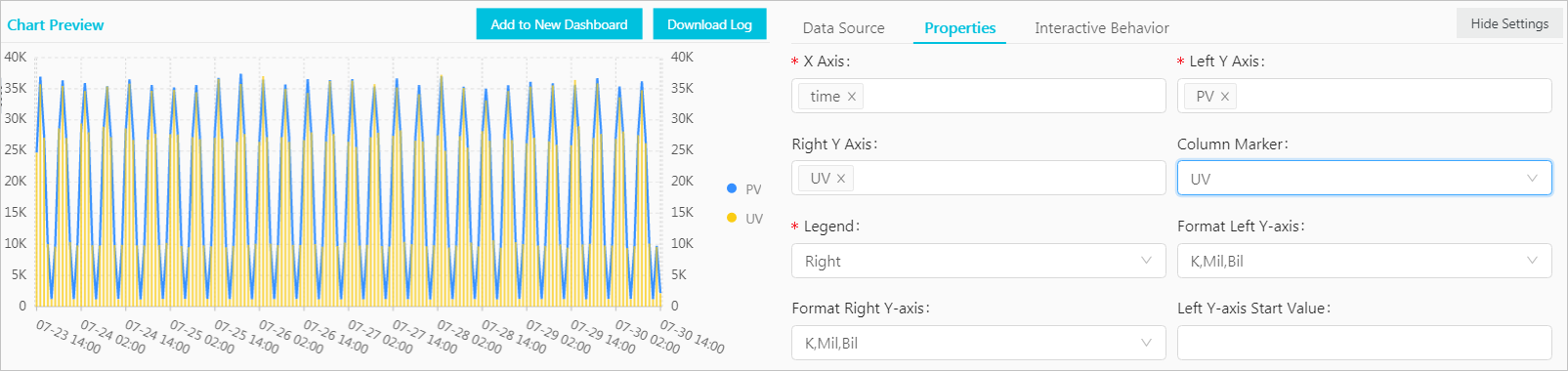The width and height of the screenshot is (1568, 371).
Task: Click the Hide Settings button
Action: tap(1509, 23)
